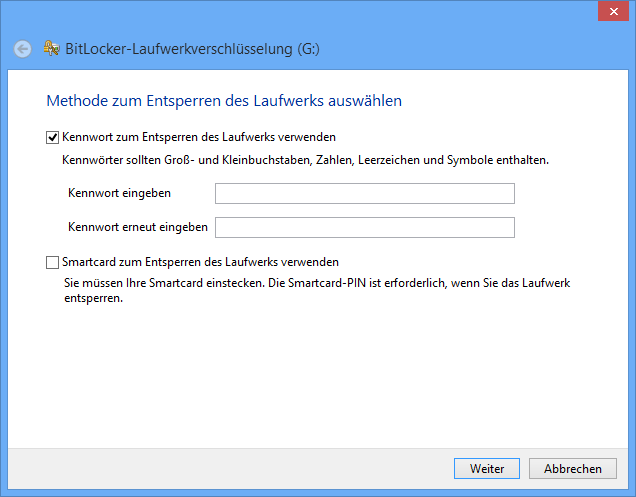Viewport: 636px width, 497px height.
Task: Focus the 'Kennwort erneut eingeben' field
Action: click(365, 228)
